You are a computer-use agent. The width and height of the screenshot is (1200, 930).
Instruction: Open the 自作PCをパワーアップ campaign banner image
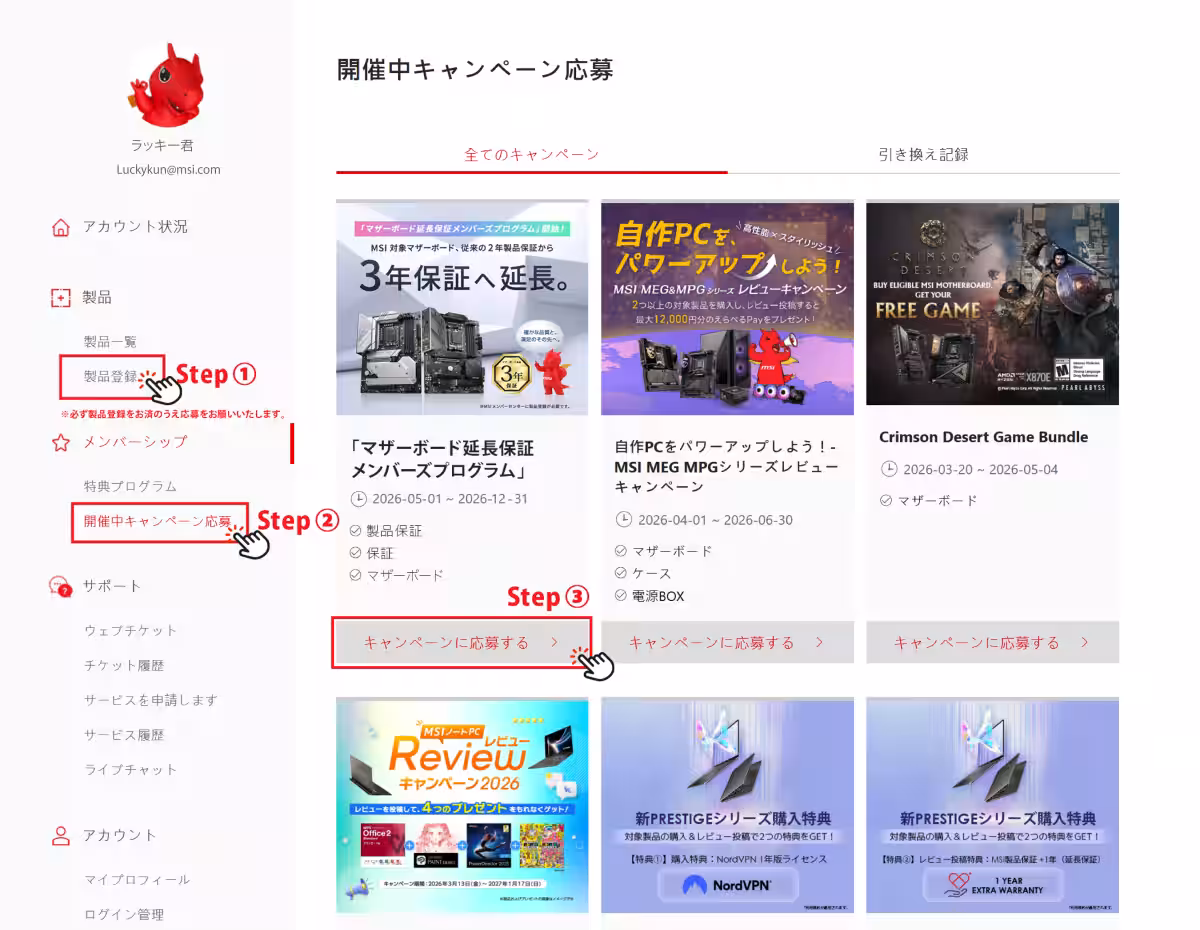click(727, 308)
